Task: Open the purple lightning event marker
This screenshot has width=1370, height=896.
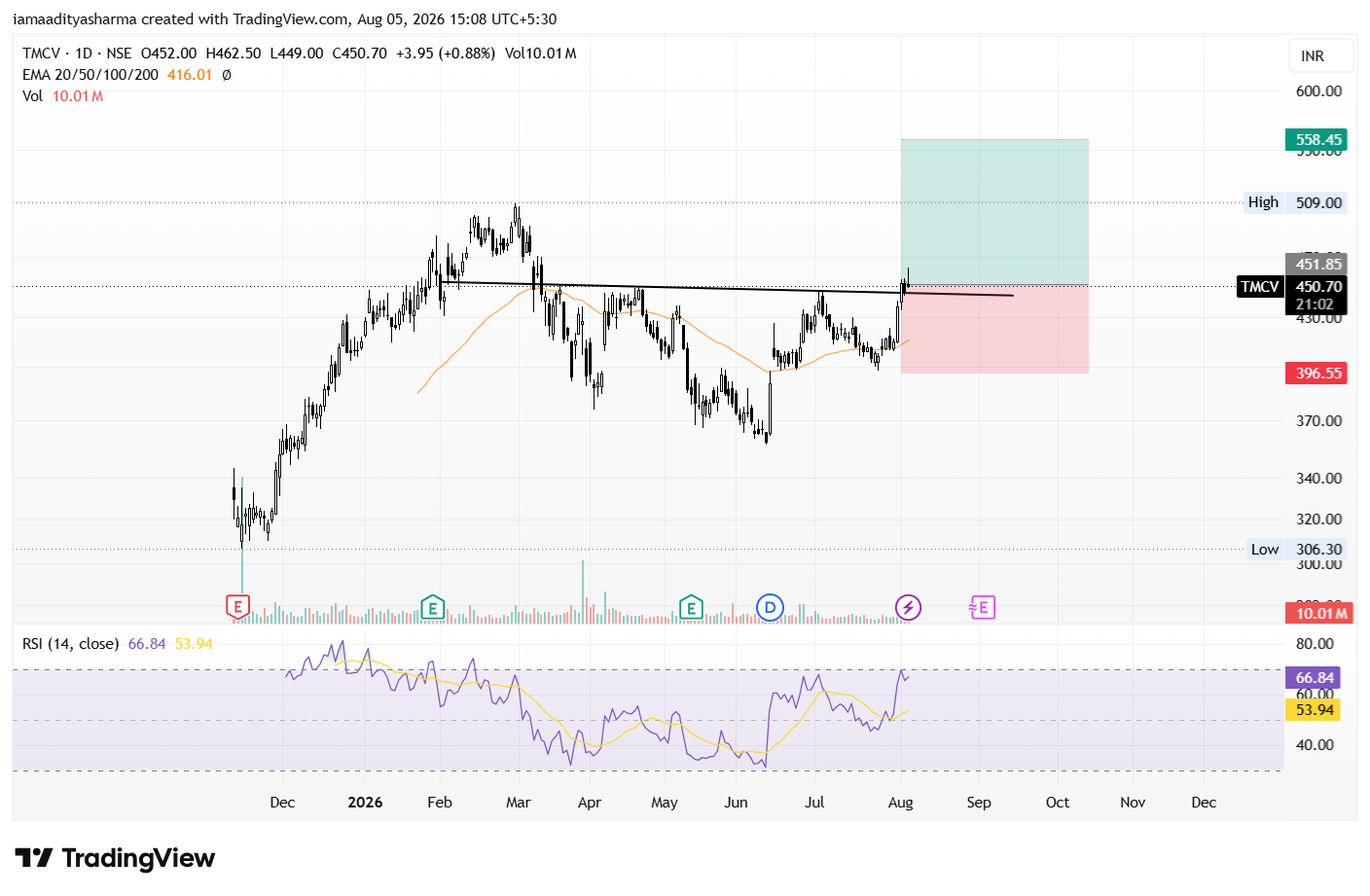Action: coord(908,608)
